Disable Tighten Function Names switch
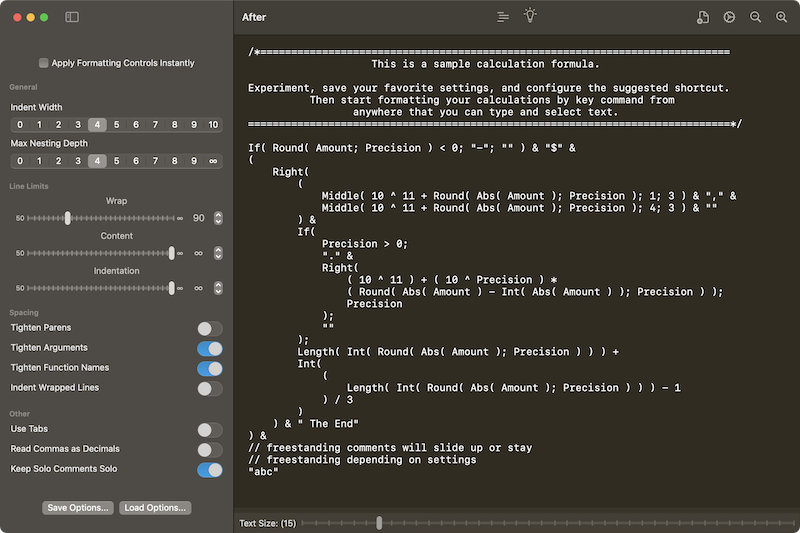This screenshot has width=800, height=533. coord(210,368)
